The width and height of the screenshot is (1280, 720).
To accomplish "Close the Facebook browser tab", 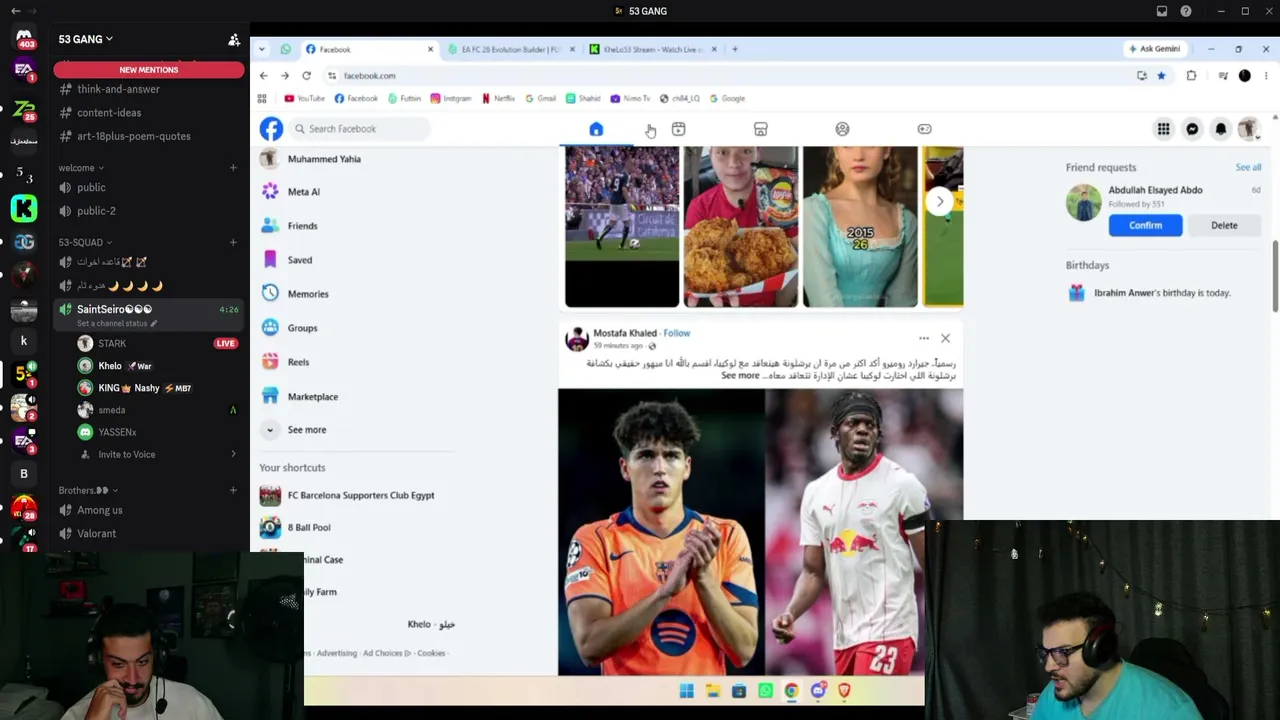I will point(431,49).
